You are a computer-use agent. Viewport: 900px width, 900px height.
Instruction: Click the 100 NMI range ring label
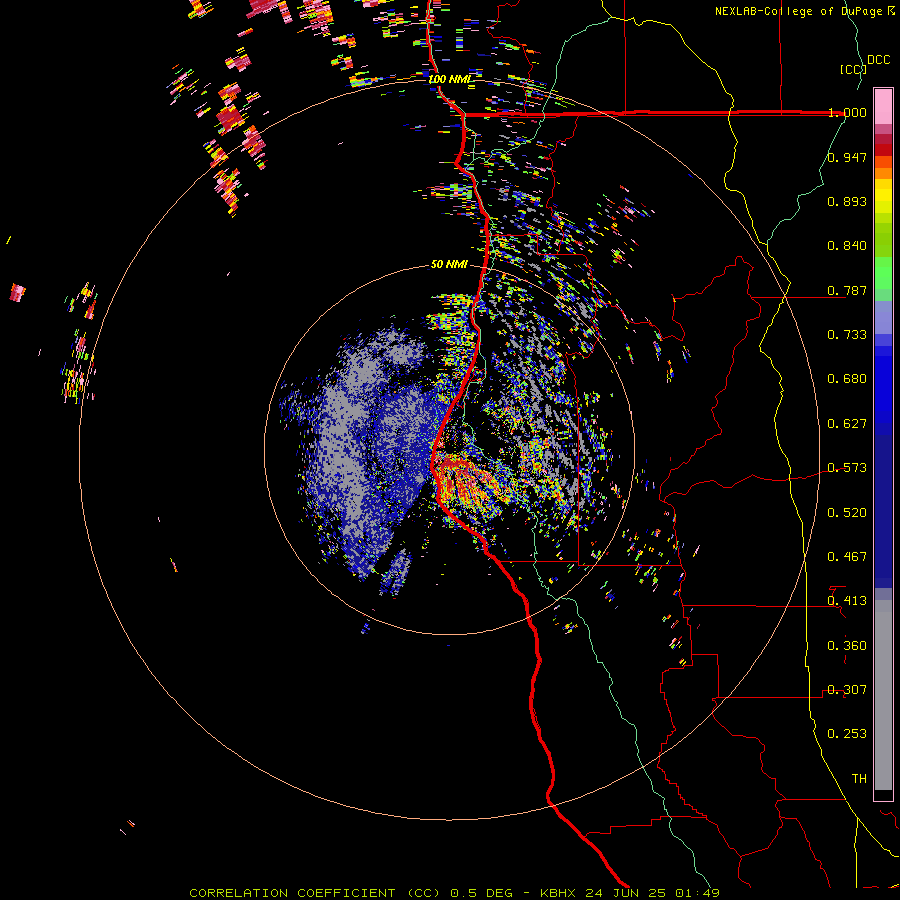pos(449,79)
